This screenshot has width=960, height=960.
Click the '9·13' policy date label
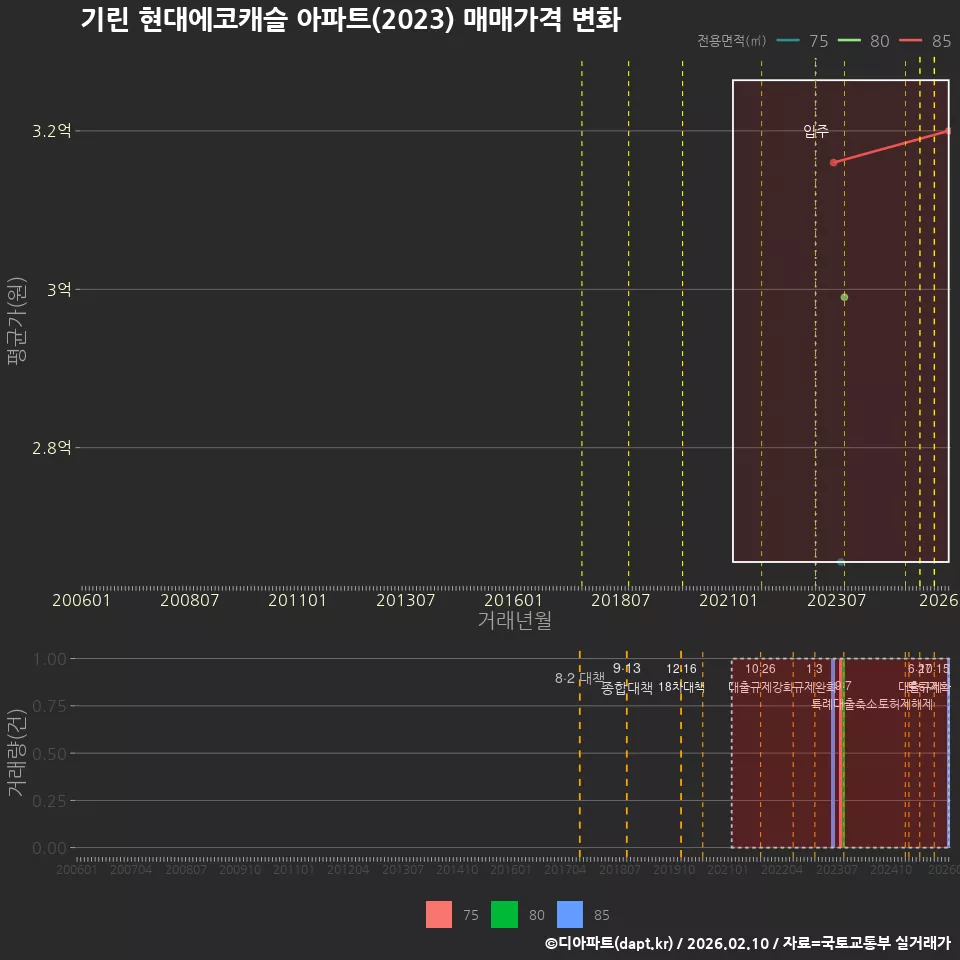[x=627, y=669]
